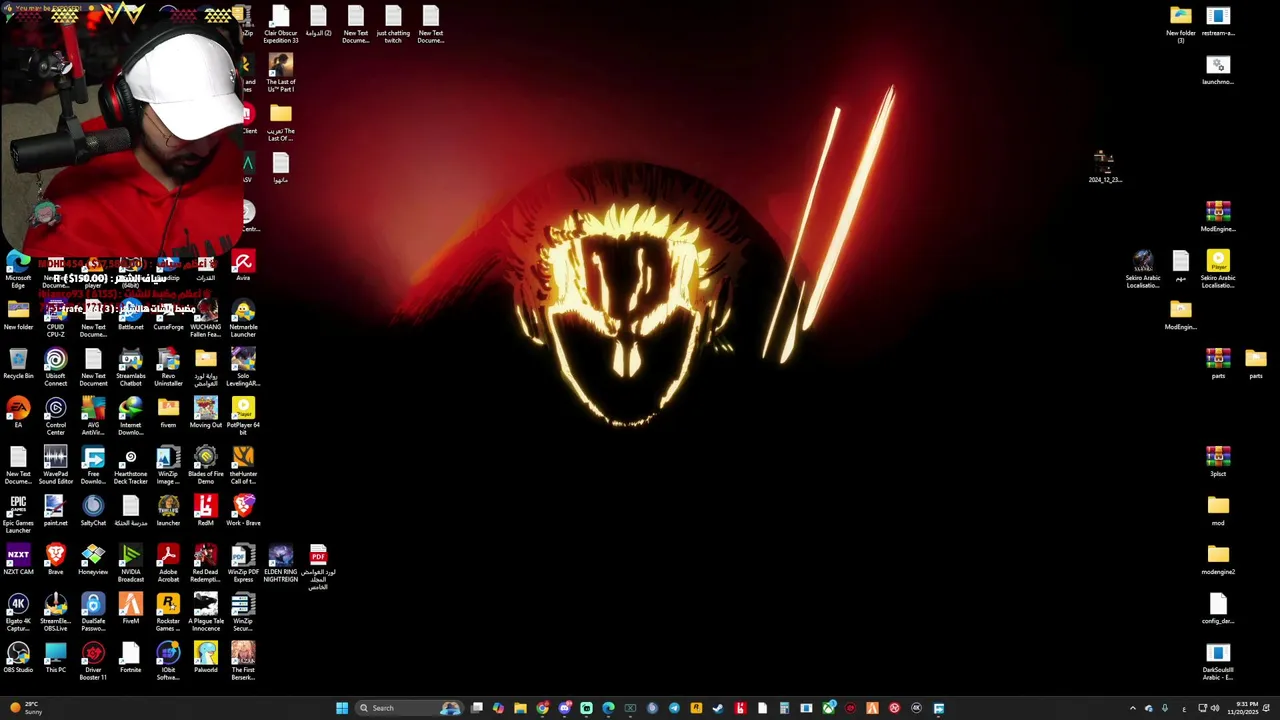Select the ELDEN RING NIGHTREIGN icon
This screenshot has height=720, width=1280.
pos(280,563)
